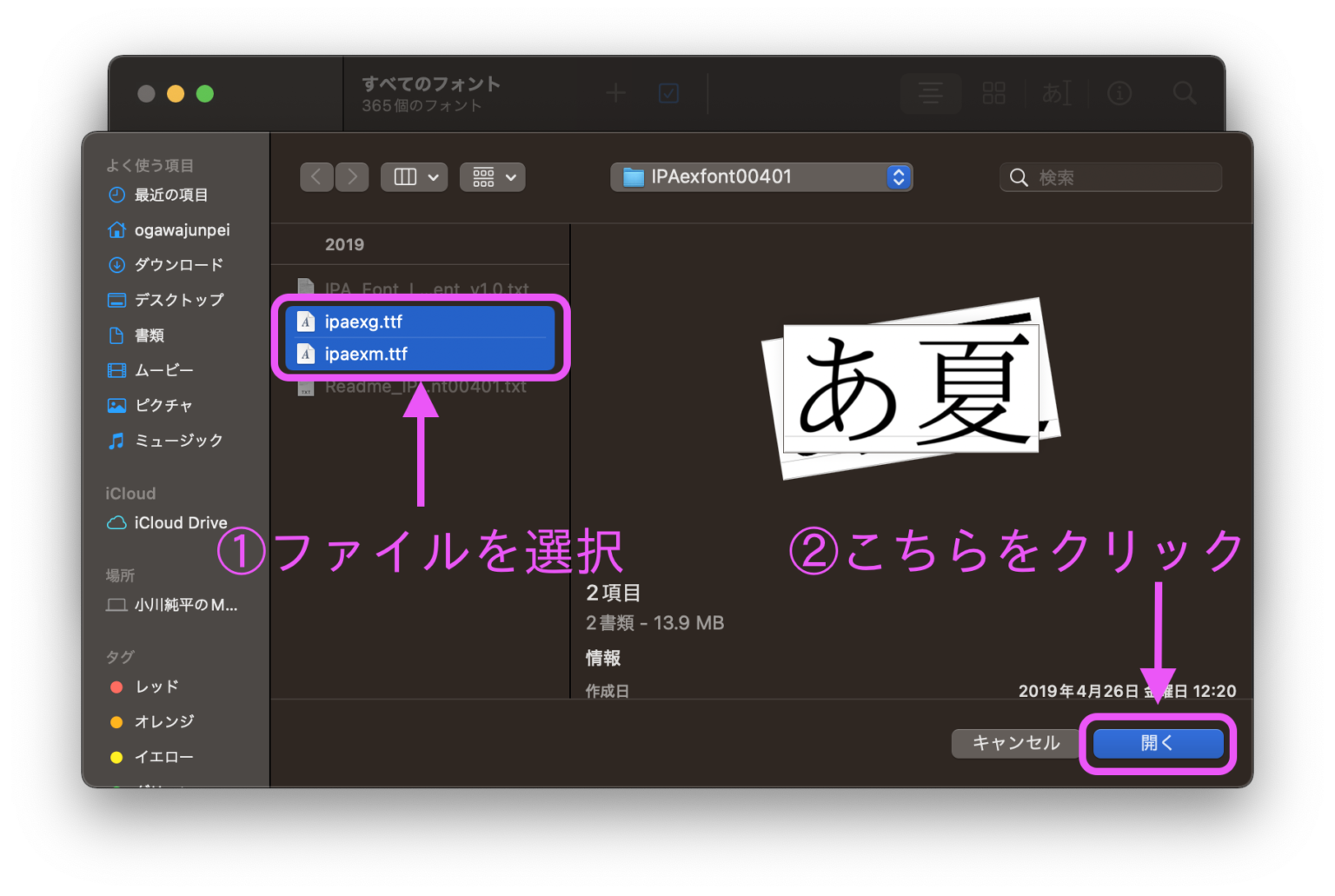Deselect the ipaexm.ttf file
The image size is (1335, 896).
point(365,354)
